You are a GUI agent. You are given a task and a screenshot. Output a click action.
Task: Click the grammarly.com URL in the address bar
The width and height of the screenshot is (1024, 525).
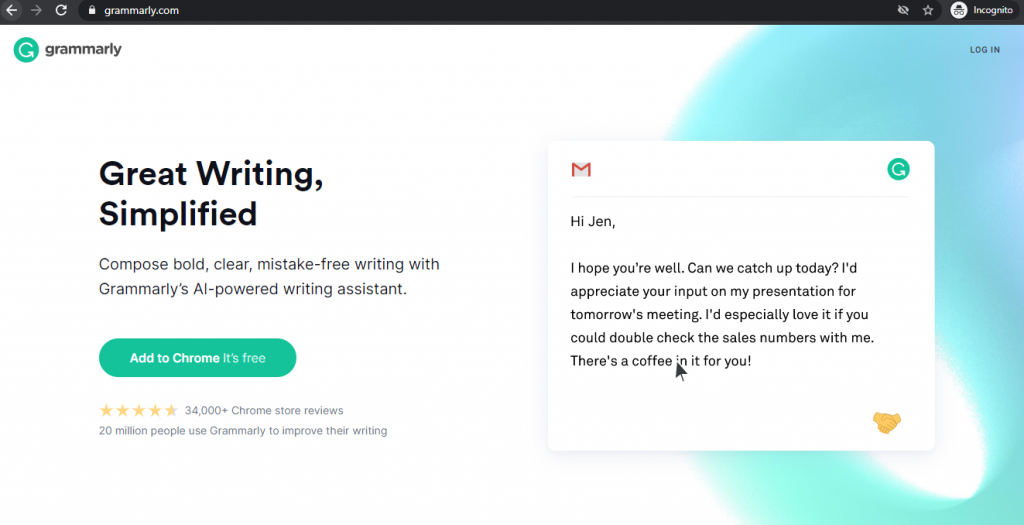(x=141, y=10)
